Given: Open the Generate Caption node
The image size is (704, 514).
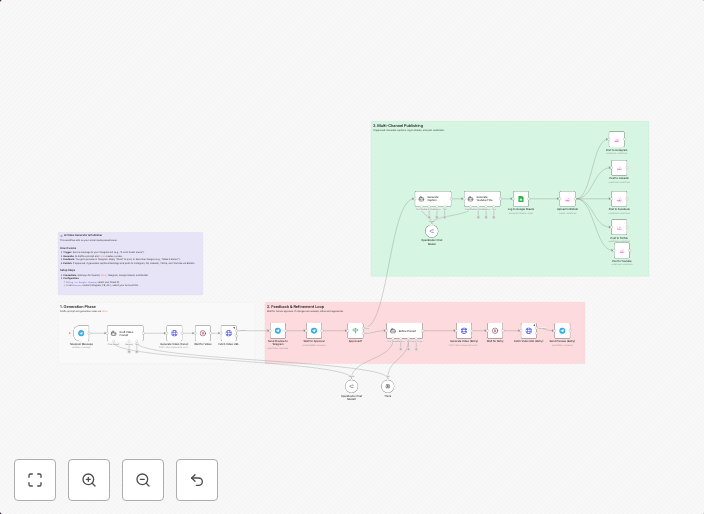Looking at the screenshot, I should pos(433,199).
